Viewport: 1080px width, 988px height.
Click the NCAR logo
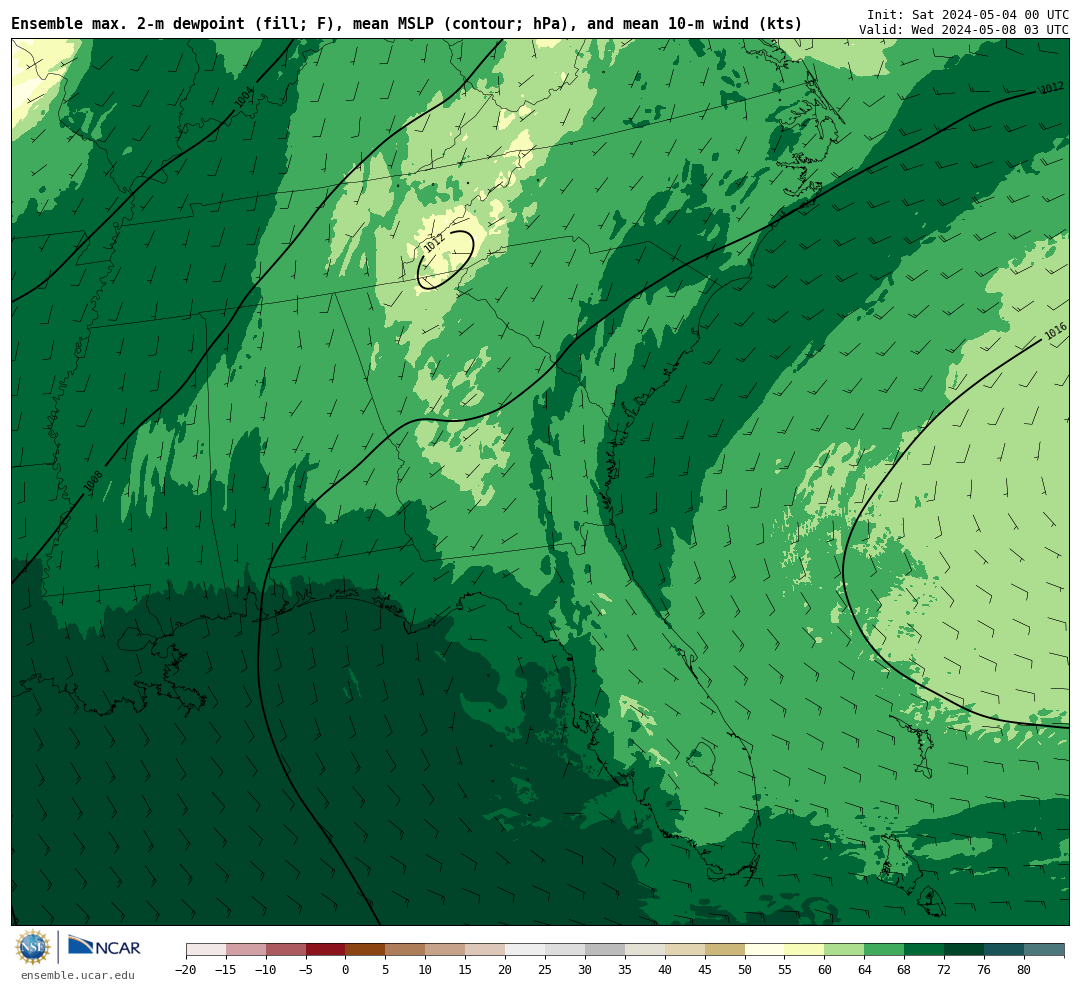pyautogui.click(x=105, y=946)
